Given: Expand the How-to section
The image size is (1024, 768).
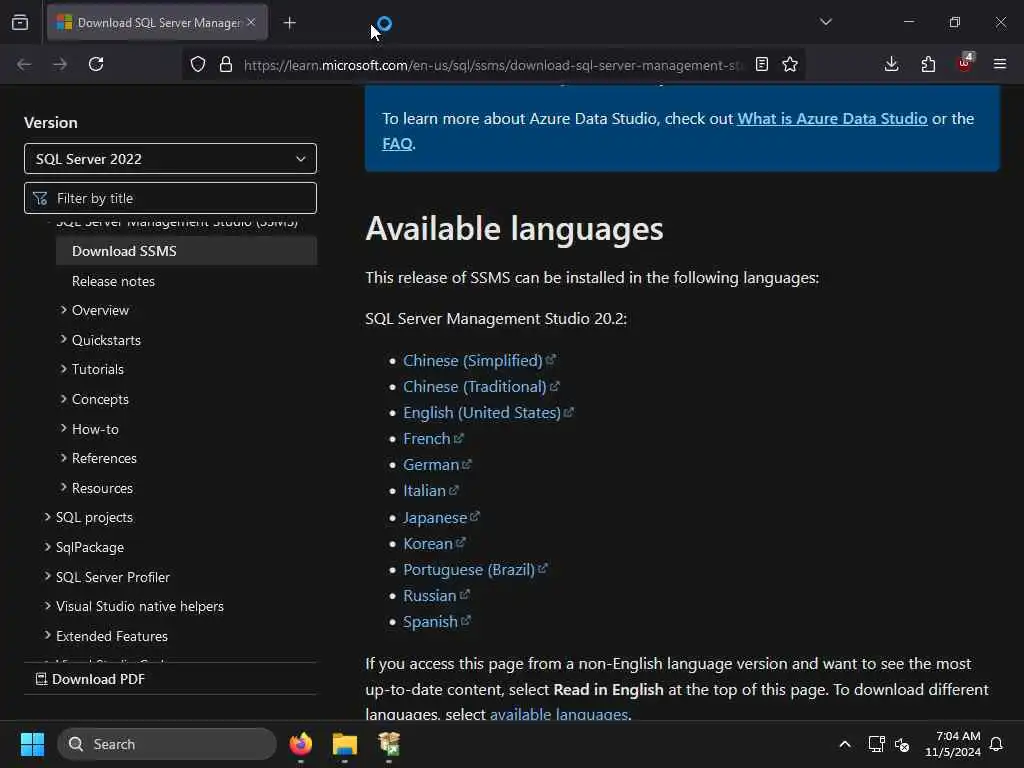Looking at the screenshot, I should (95, 429).
